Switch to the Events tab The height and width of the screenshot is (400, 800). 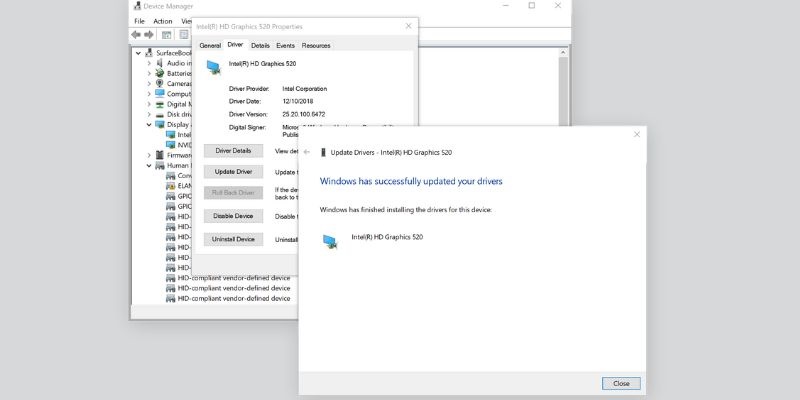click(x=285, y=45)
